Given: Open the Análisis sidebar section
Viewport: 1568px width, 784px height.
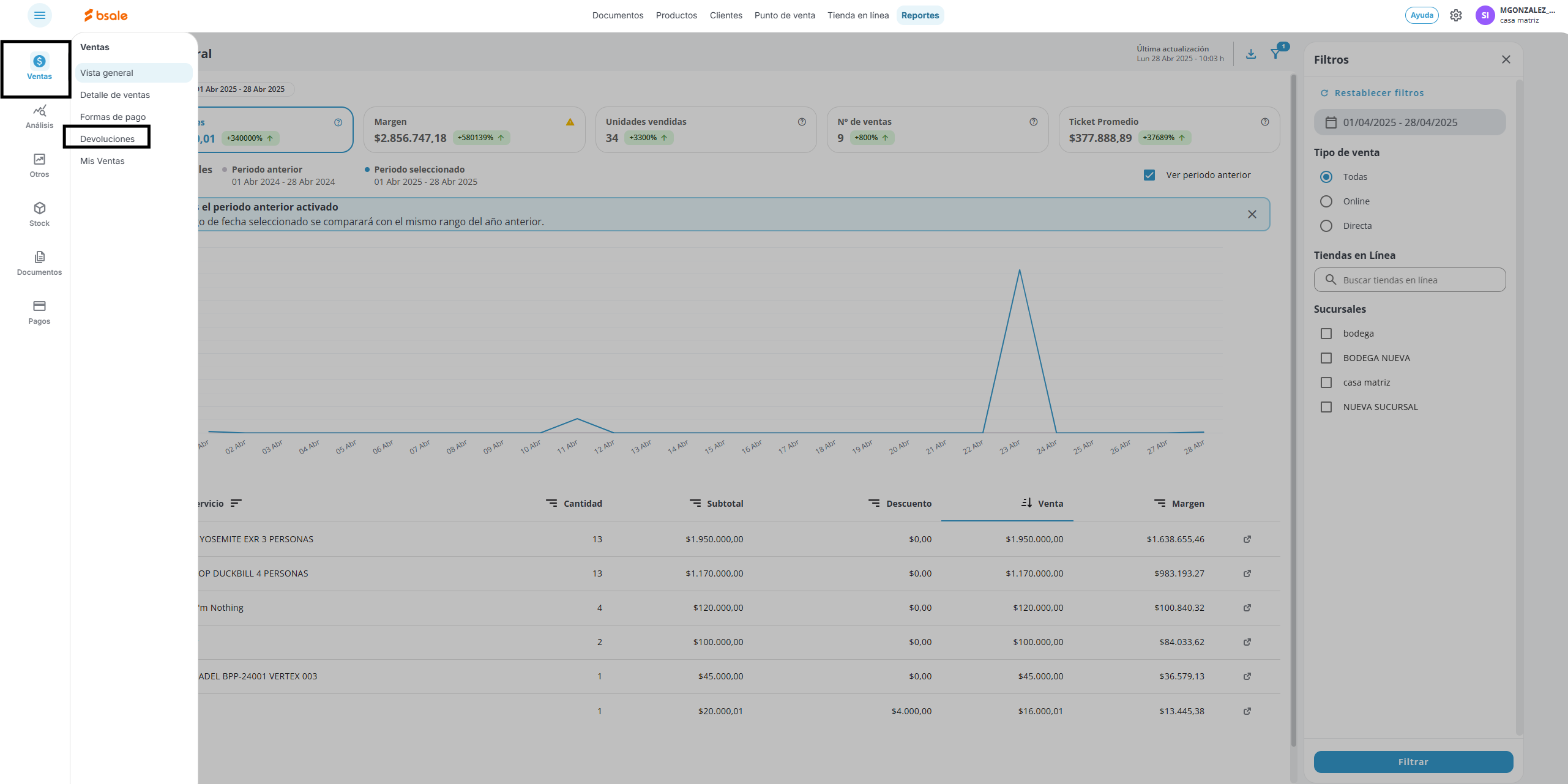Looking at the screenshot, I should (39, 116).
